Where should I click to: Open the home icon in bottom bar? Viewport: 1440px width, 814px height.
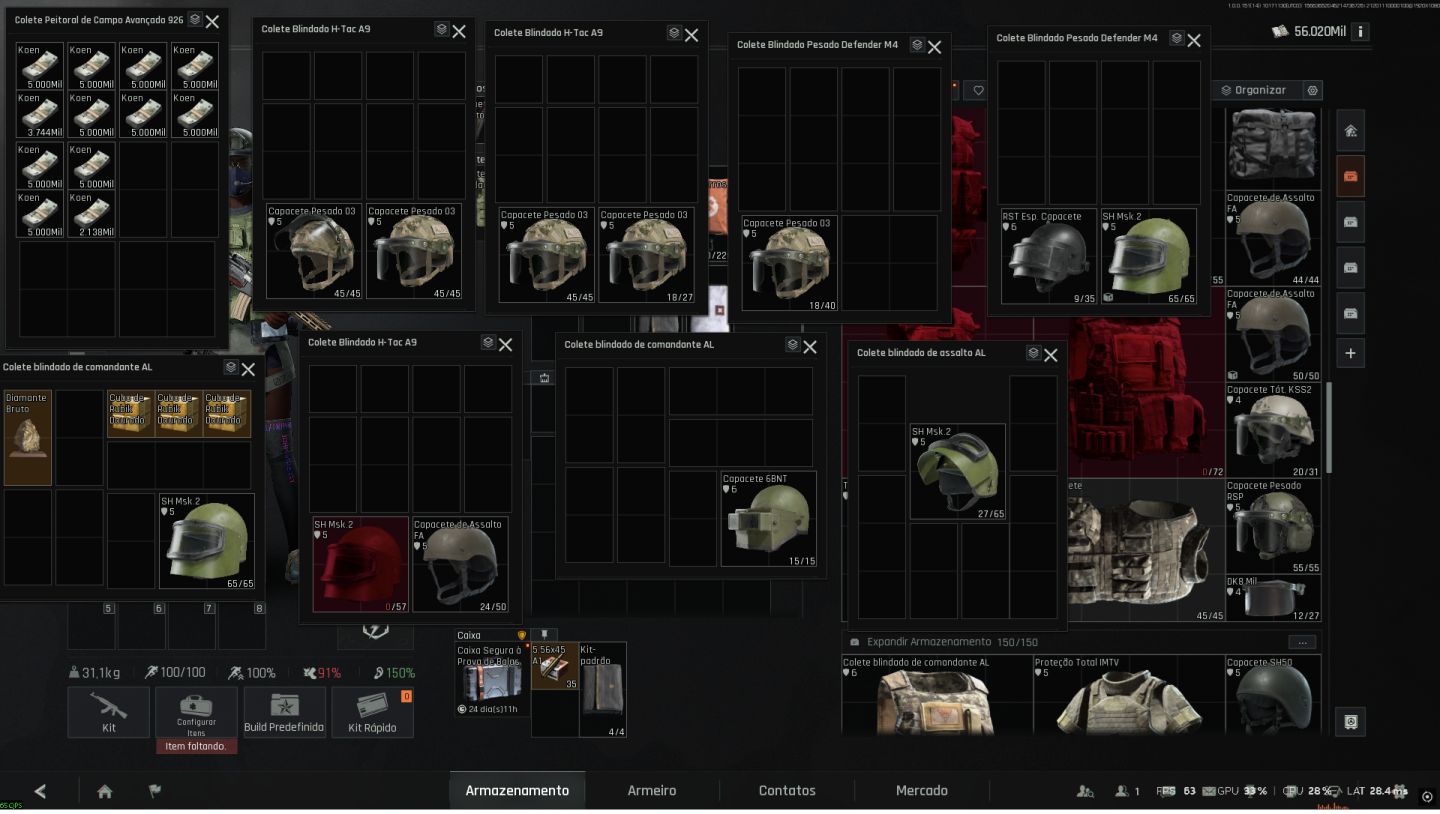pos(105,791)
